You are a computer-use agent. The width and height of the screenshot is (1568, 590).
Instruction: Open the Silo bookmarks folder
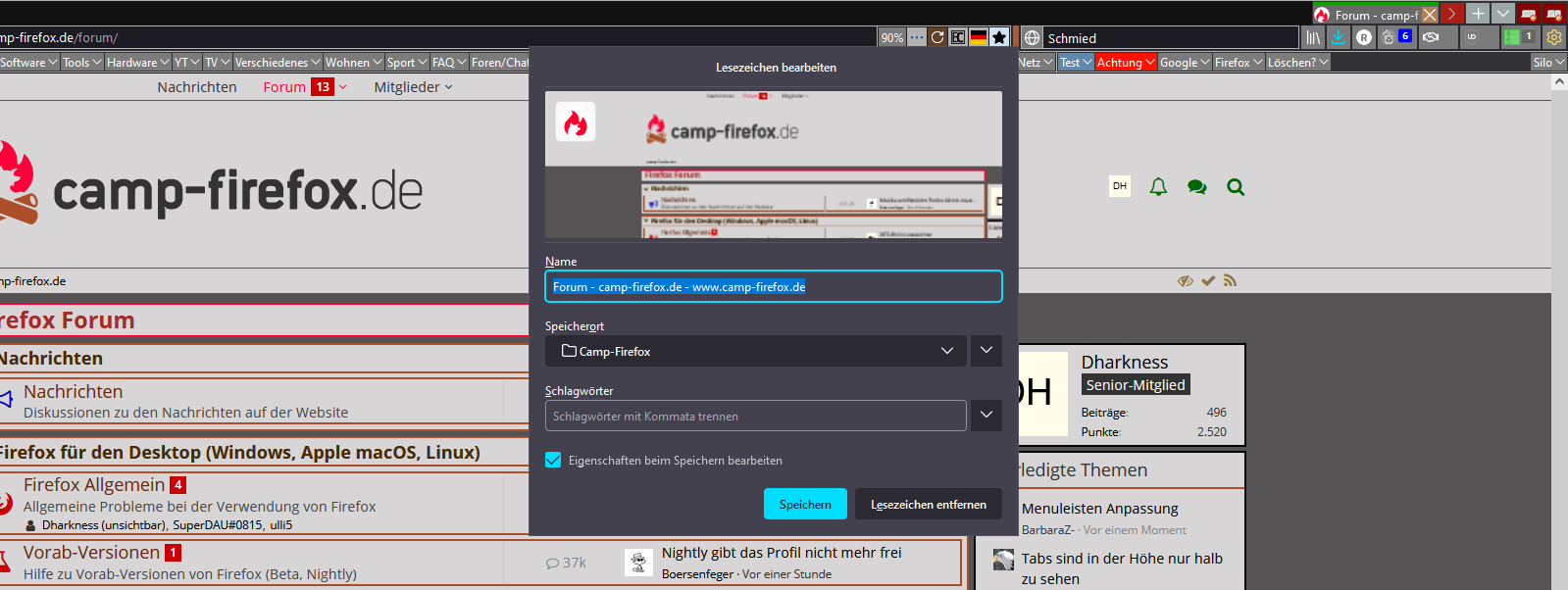point(1548,62)
